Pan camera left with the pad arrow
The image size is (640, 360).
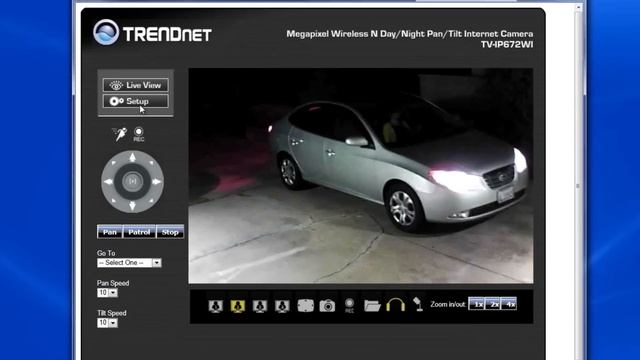(108, 182)
